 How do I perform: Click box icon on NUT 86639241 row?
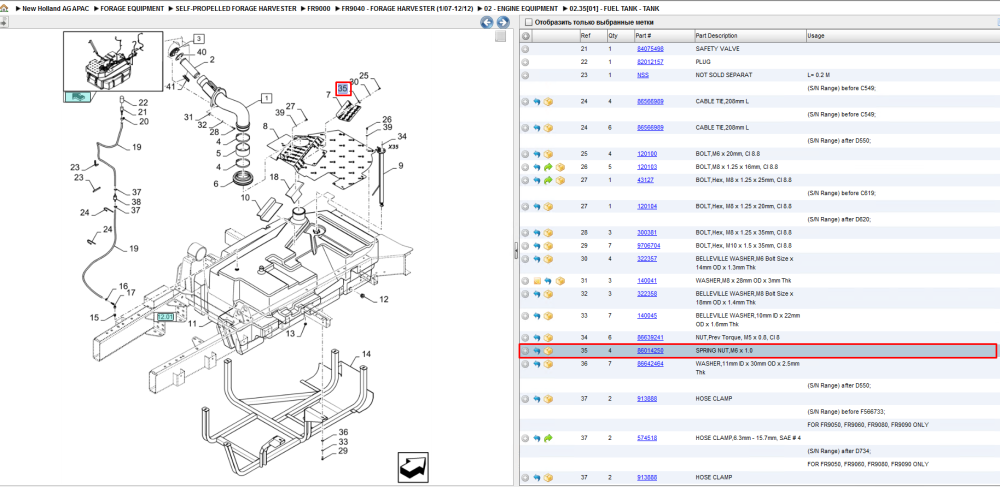point(548,337)
